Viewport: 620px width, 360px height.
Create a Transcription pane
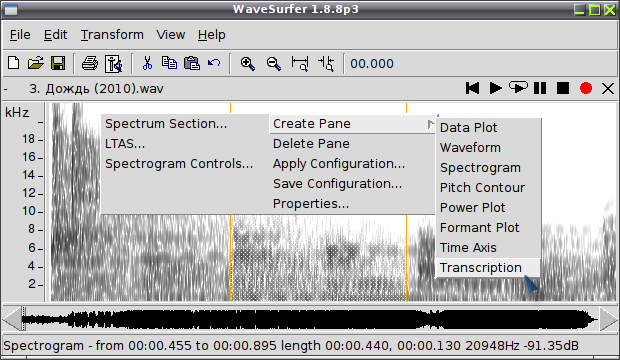[488, 268]
